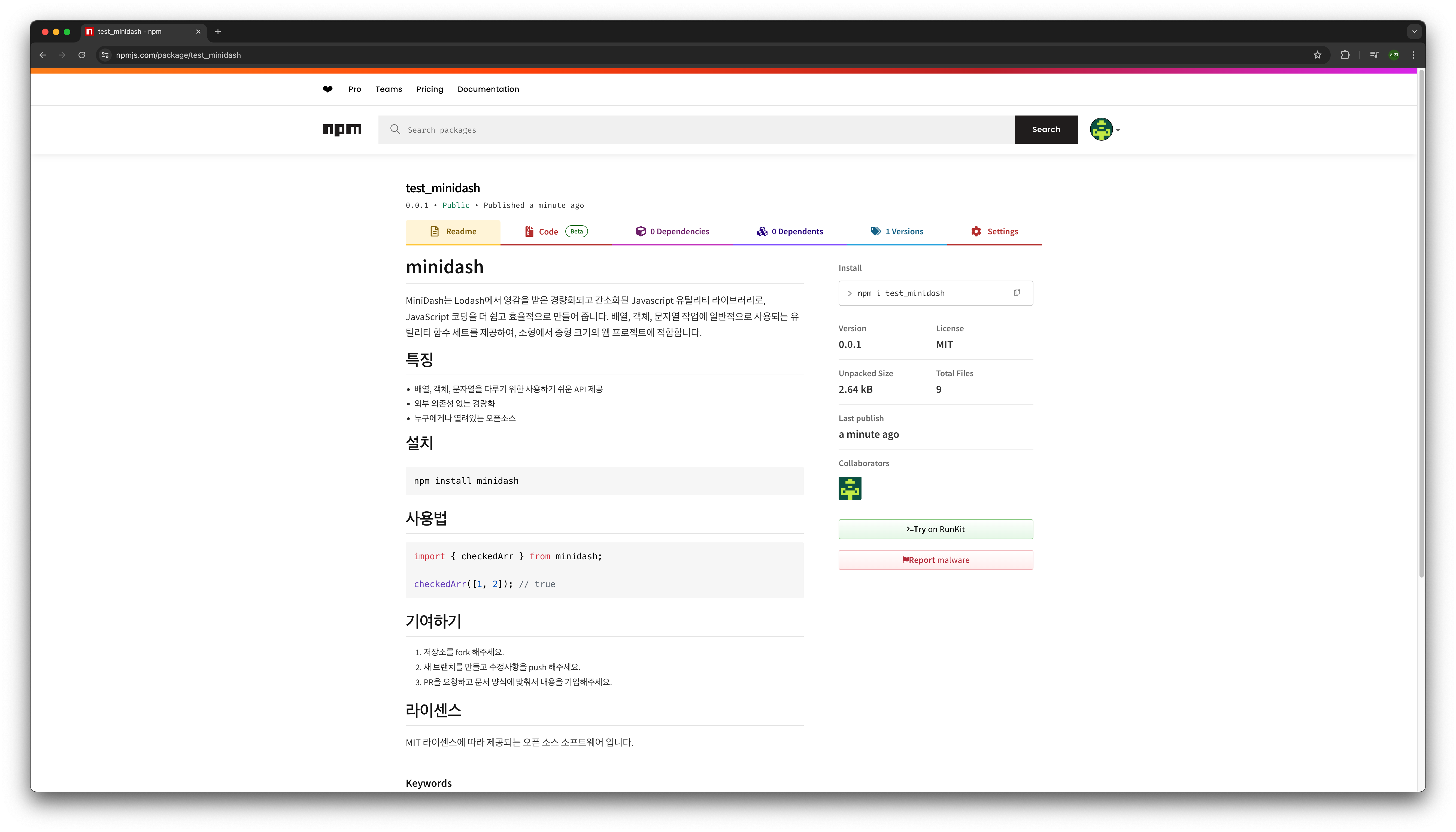This screenshot has height=832, width=1456.
Task: Switch to the Readme tab
Action: pos(453,232)
